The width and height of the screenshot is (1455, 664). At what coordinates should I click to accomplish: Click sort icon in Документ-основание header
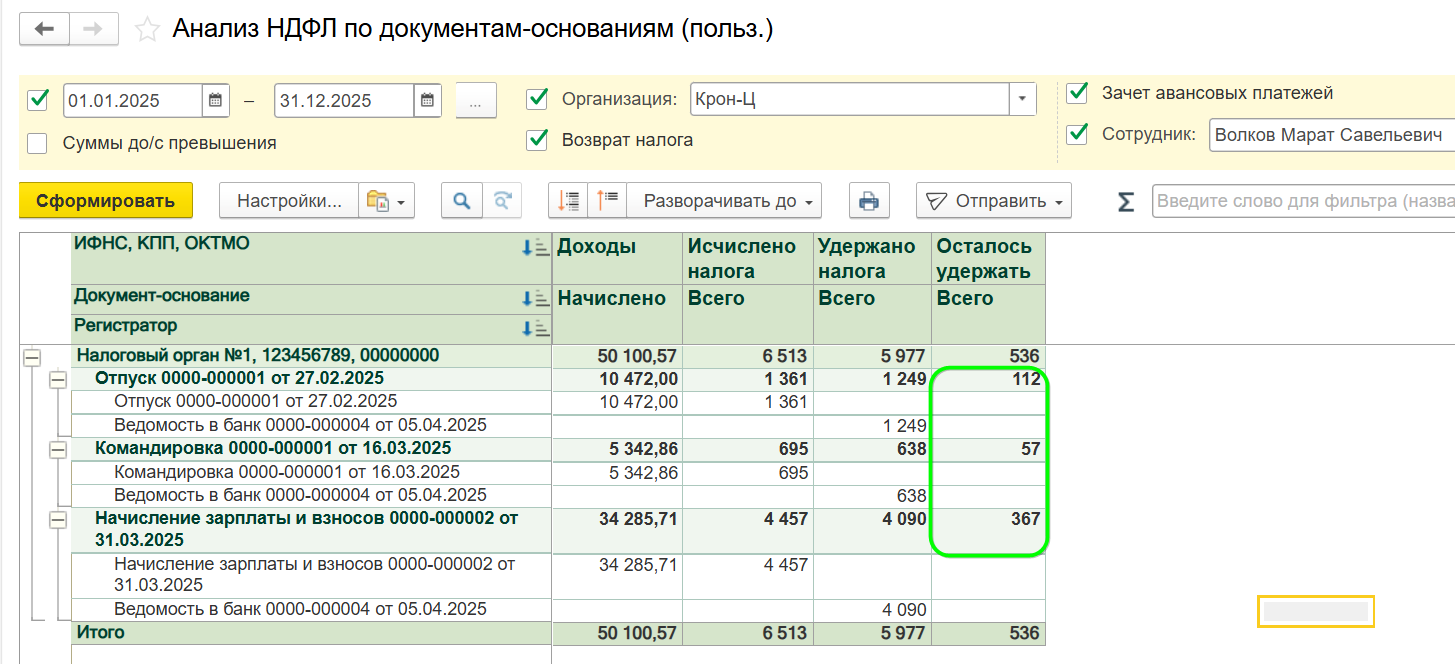coord(536,298)
